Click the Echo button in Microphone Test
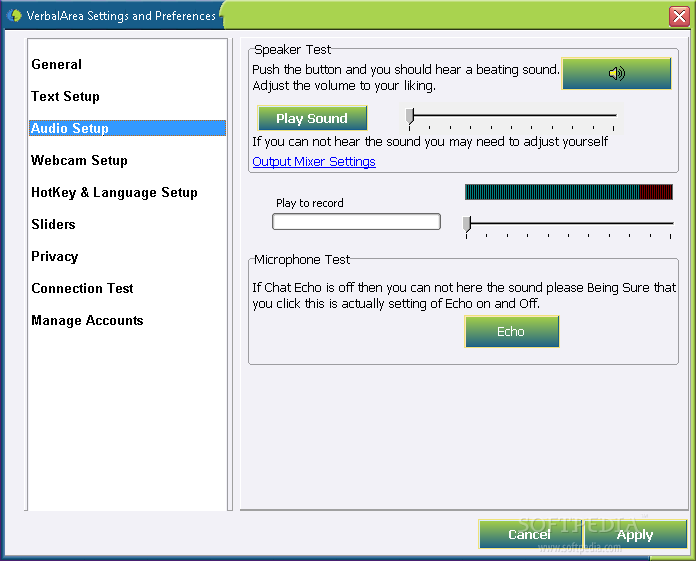Image resolution: width=696 pixels, height=561 pixels. (511, 332)
